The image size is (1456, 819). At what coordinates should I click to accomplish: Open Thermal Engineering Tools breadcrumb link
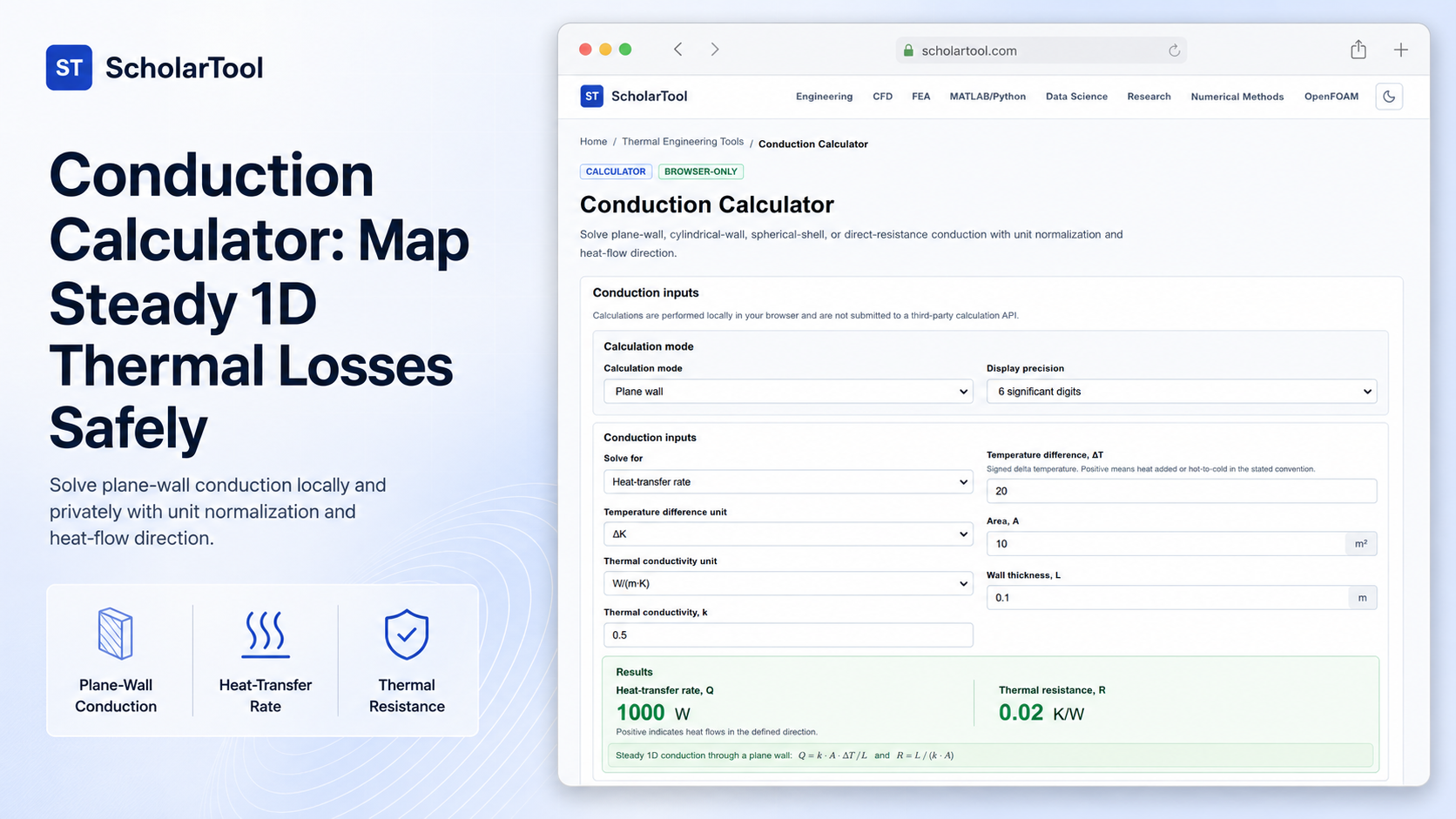pos(683,142)
